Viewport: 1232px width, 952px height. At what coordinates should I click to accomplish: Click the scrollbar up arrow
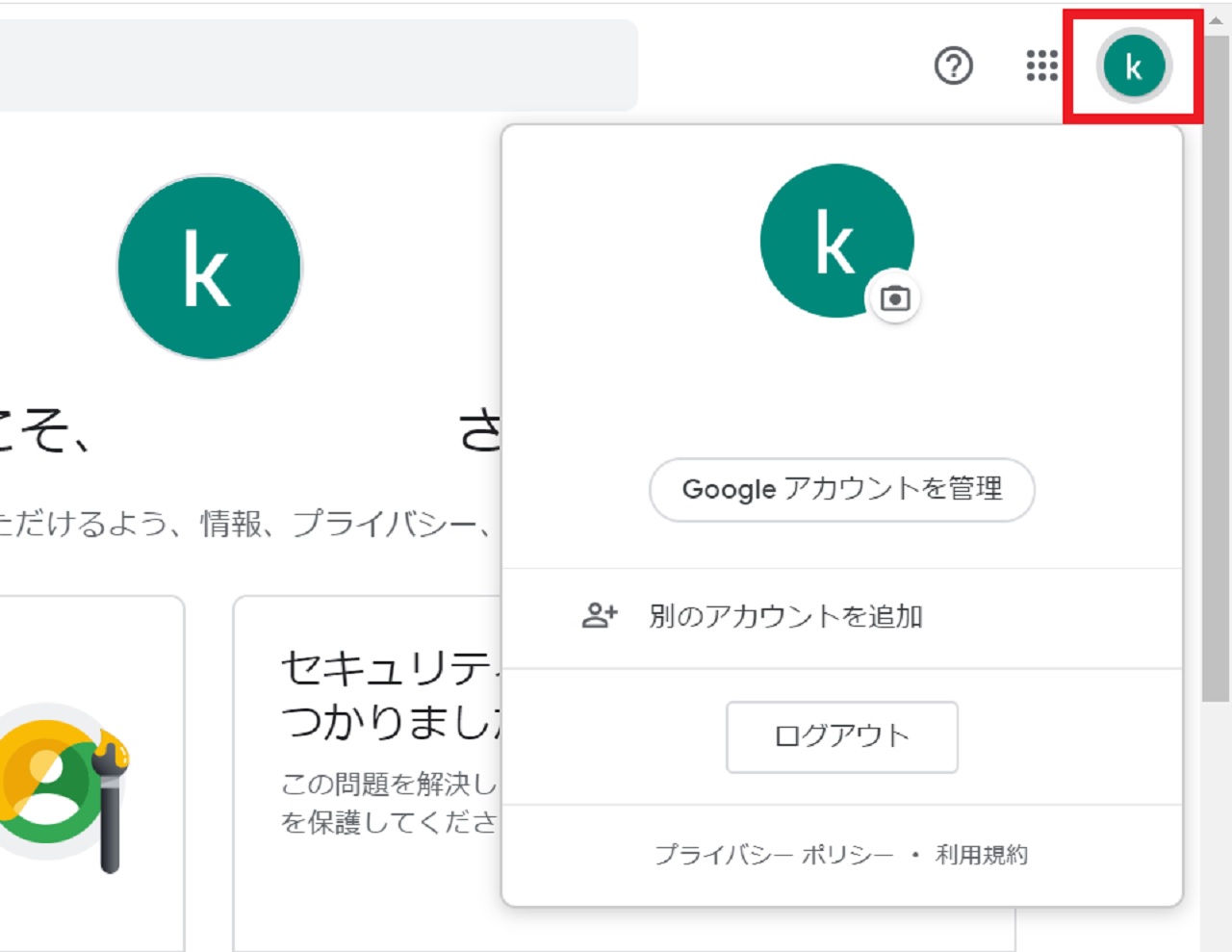point(1216,19)
